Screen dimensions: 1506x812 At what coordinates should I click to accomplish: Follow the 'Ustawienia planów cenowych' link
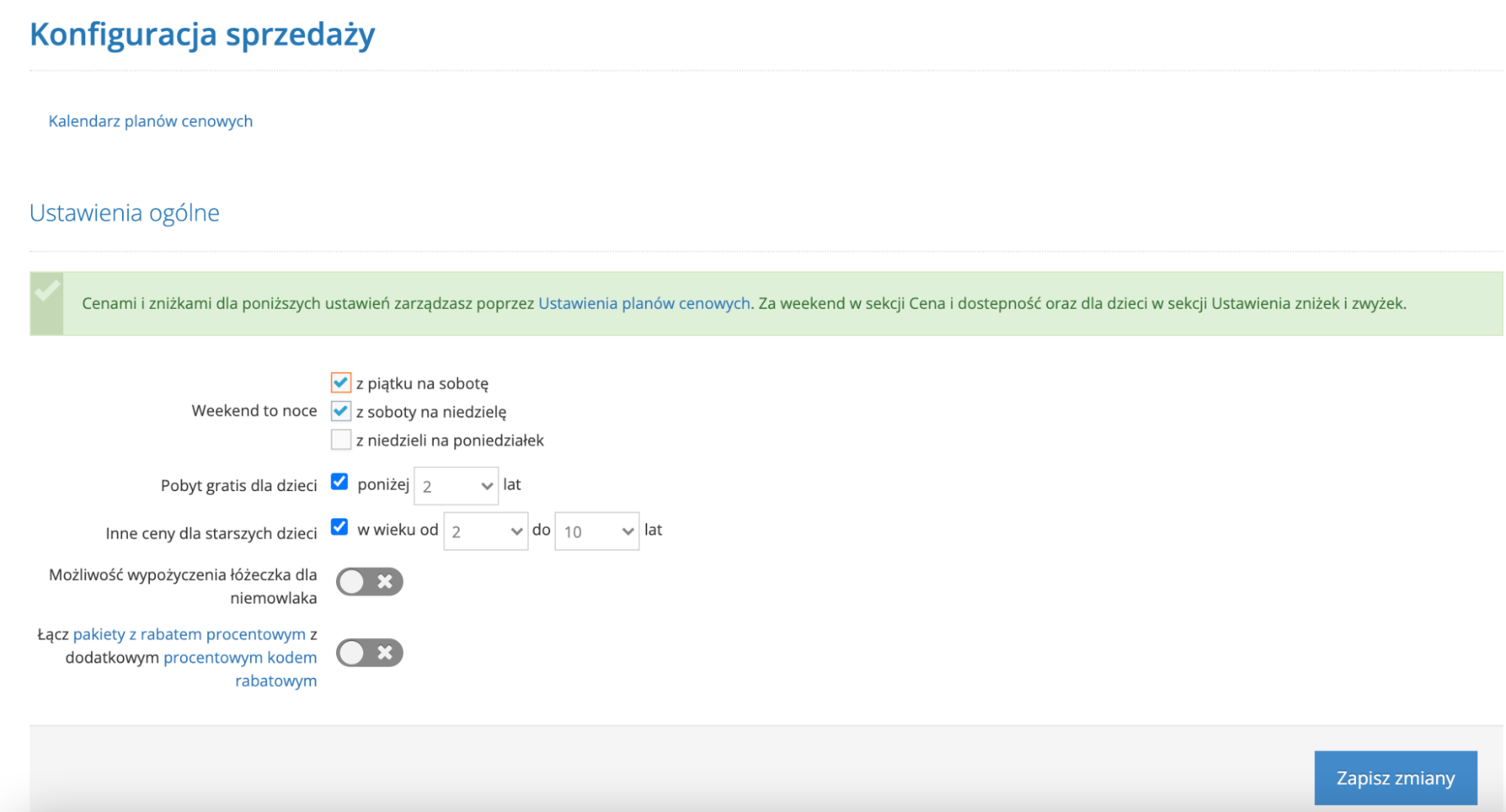644,304
